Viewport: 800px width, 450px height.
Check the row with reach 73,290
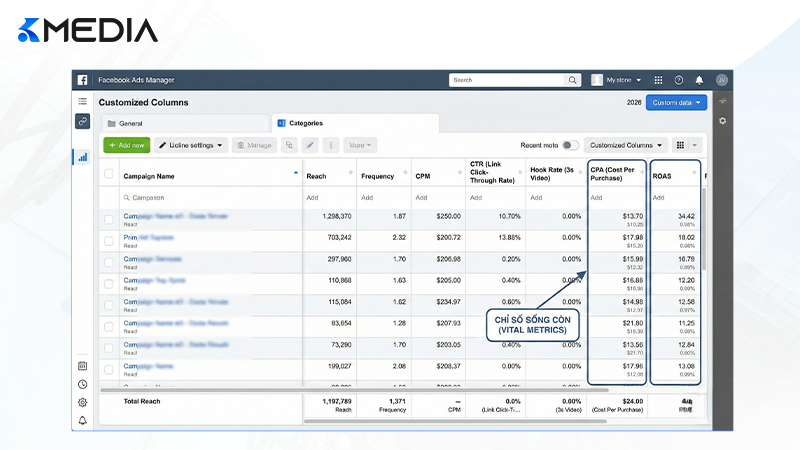[x=109, y=348]
